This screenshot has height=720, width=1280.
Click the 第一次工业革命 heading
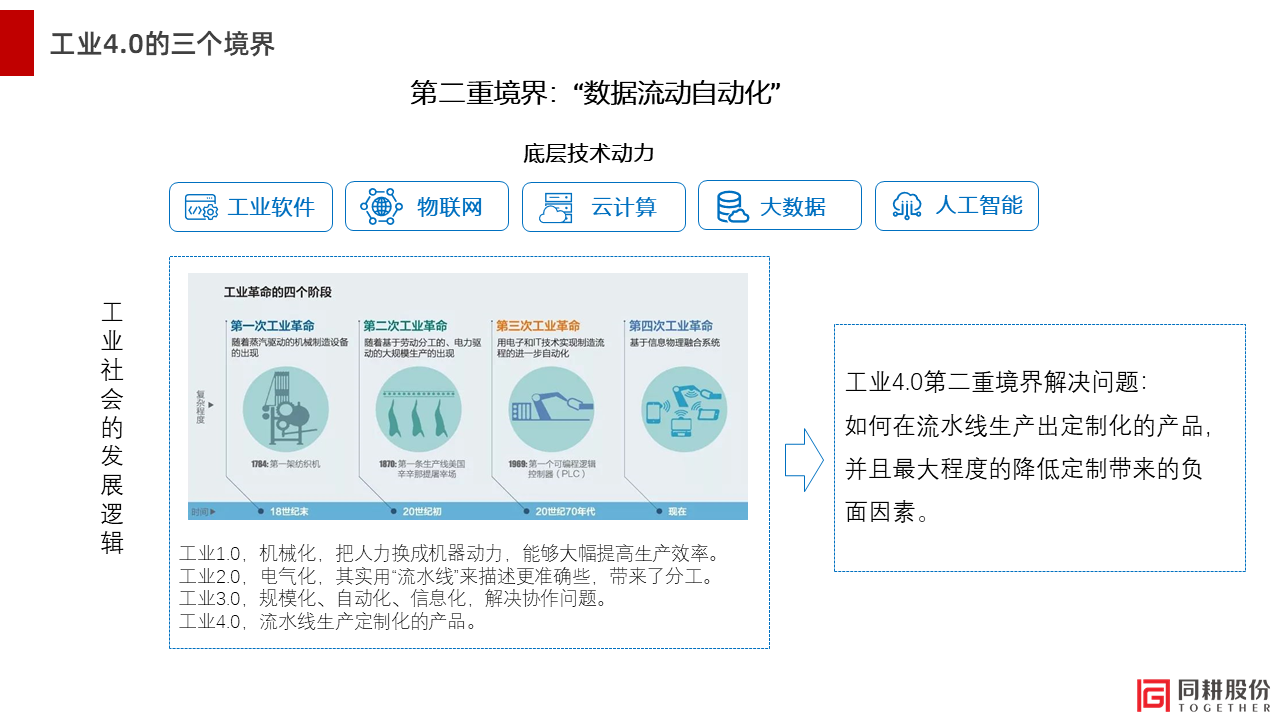point(272,326)
